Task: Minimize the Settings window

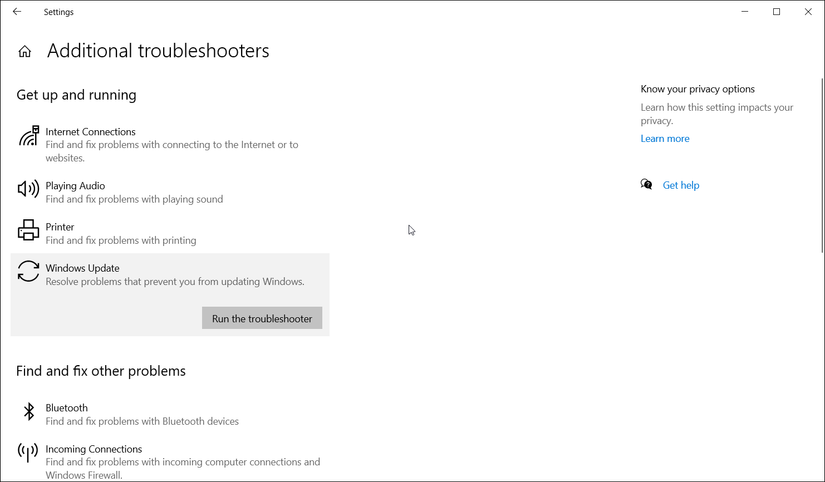Action: point(744,12)
